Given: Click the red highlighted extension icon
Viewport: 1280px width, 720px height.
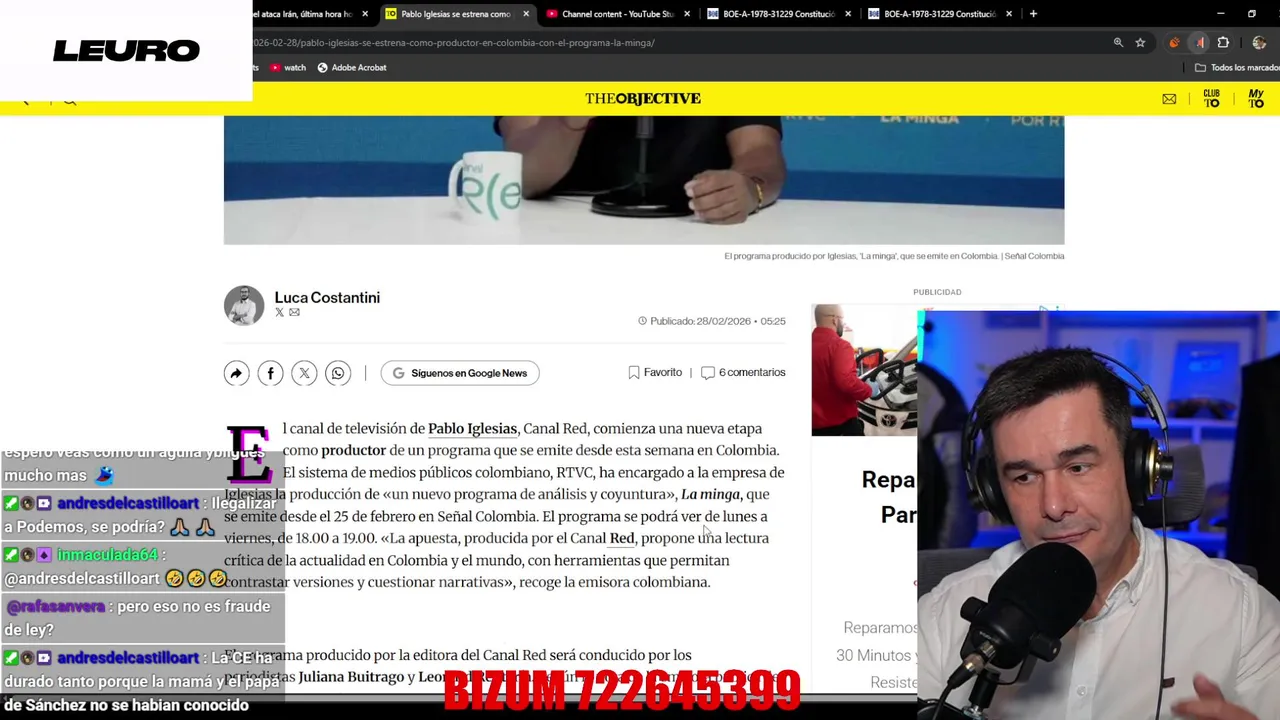Looking at the screenshot, I should coord(1200,43).
